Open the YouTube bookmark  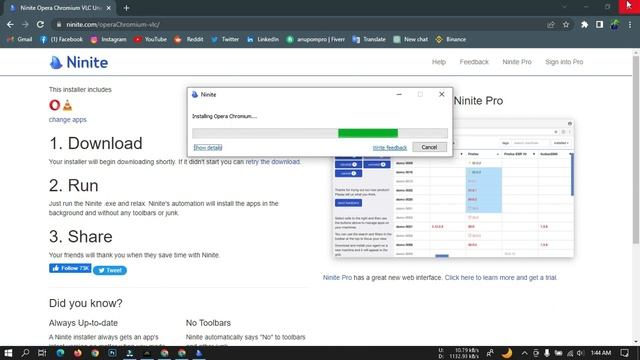150,40
